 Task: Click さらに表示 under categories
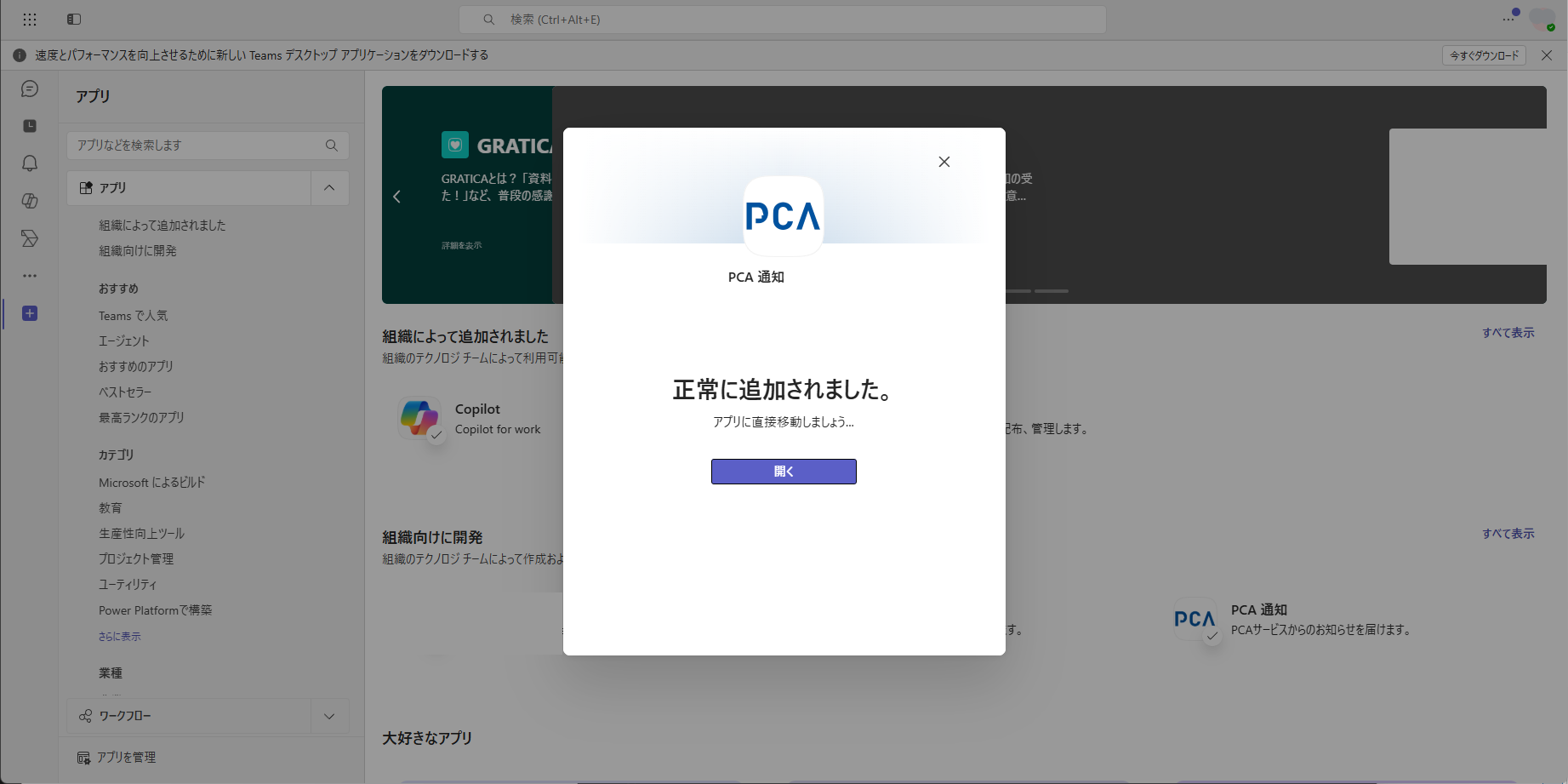[x=120, y=637]
